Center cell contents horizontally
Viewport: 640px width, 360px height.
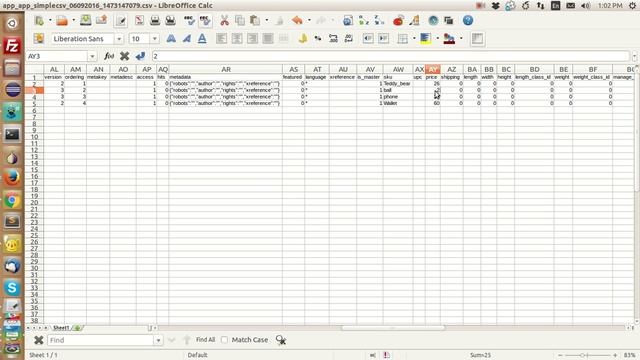(237, 39)
